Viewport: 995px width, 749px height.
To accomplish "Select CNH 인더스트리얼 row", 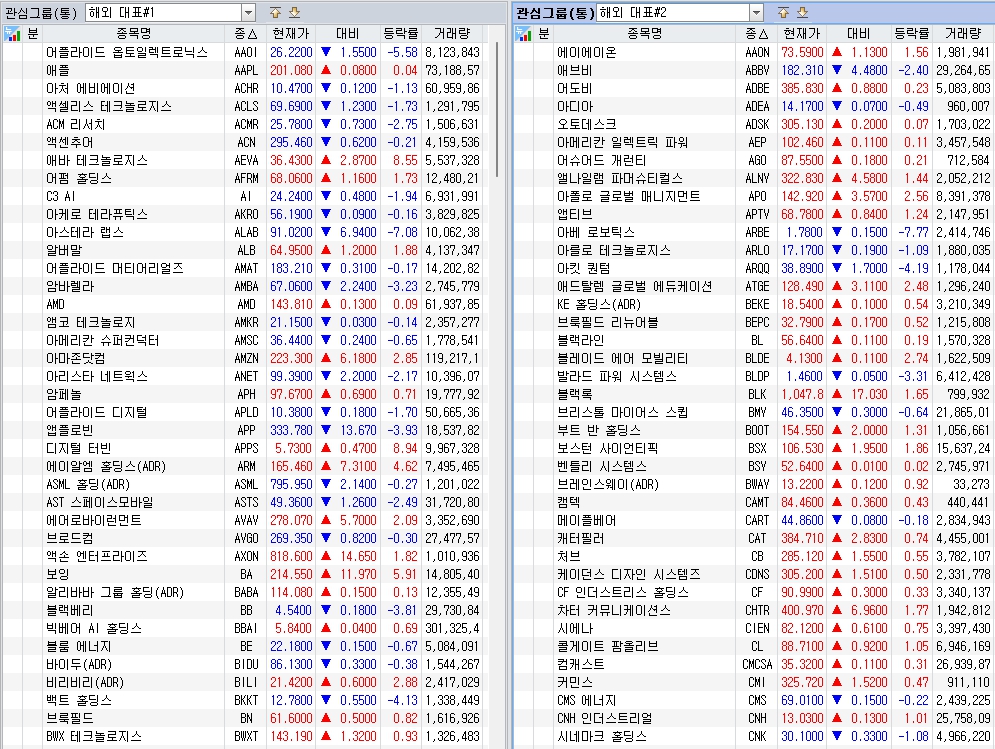I will coord(753,719).
